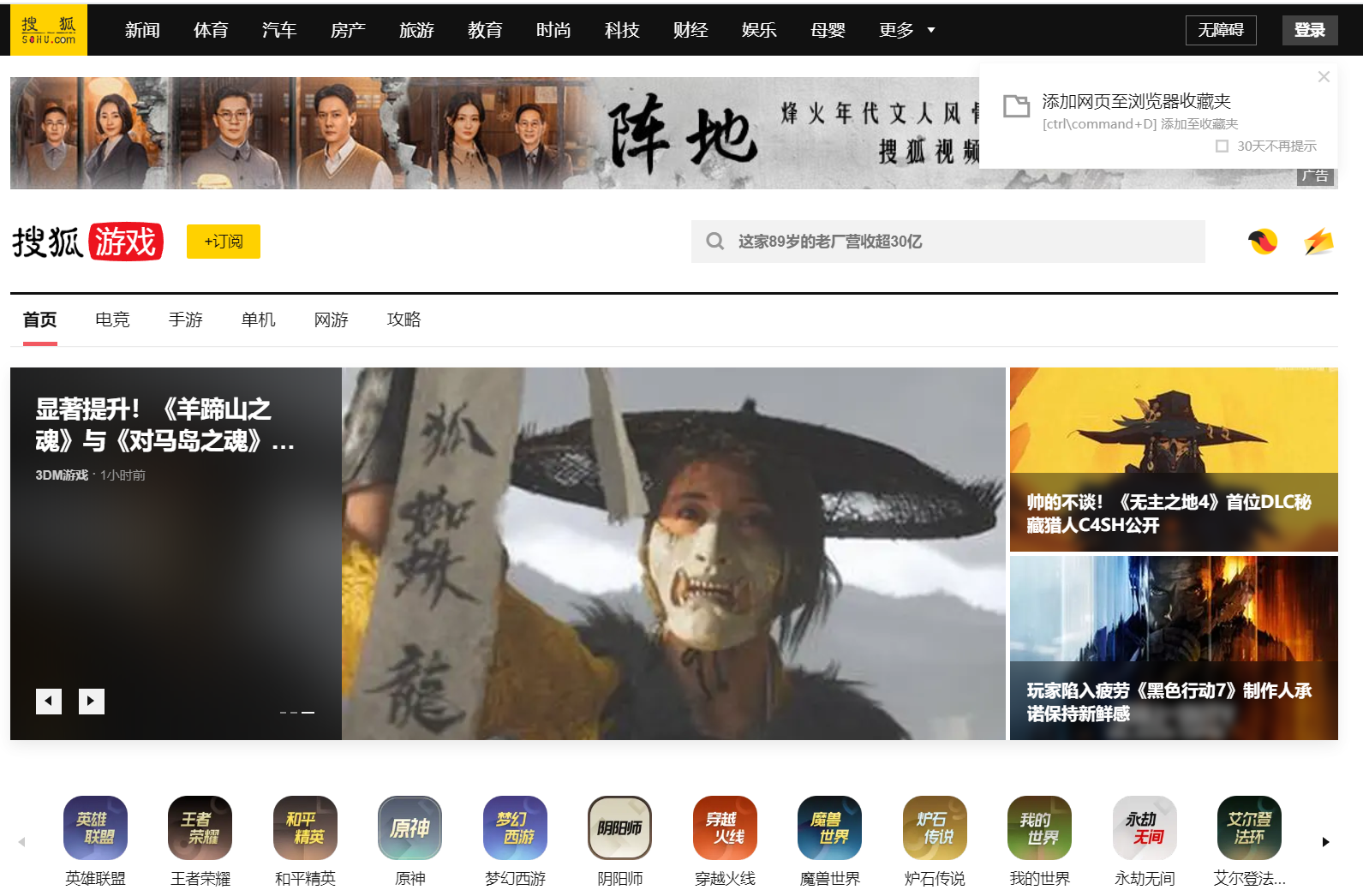Click the Sohu logo in top bar

click(49, 30)
